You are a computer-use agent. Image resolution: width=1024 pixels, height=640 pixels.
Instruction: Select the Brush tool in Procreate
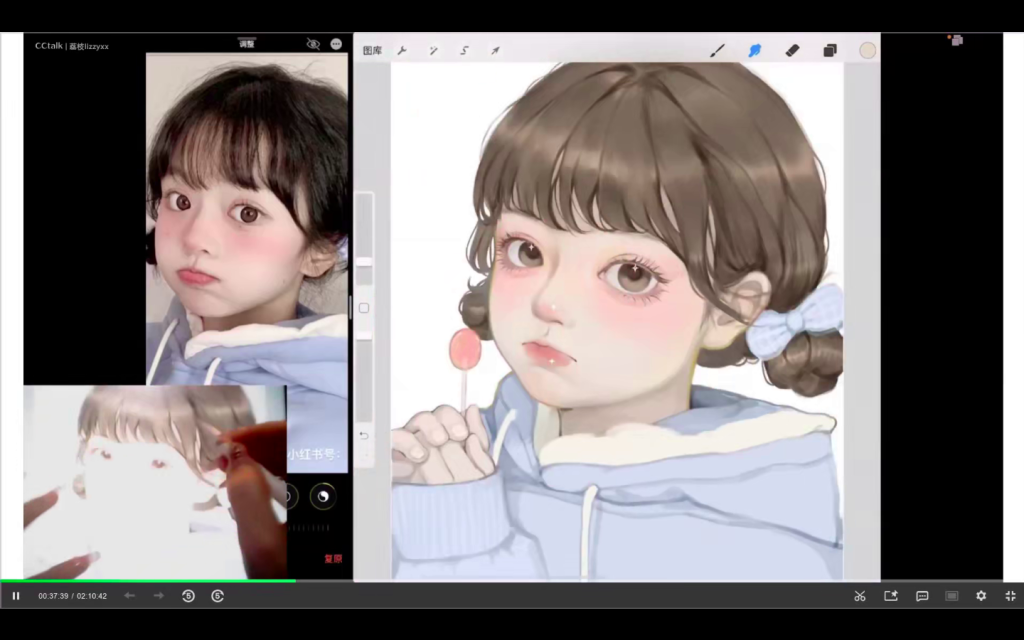click(x=717, y=50)
